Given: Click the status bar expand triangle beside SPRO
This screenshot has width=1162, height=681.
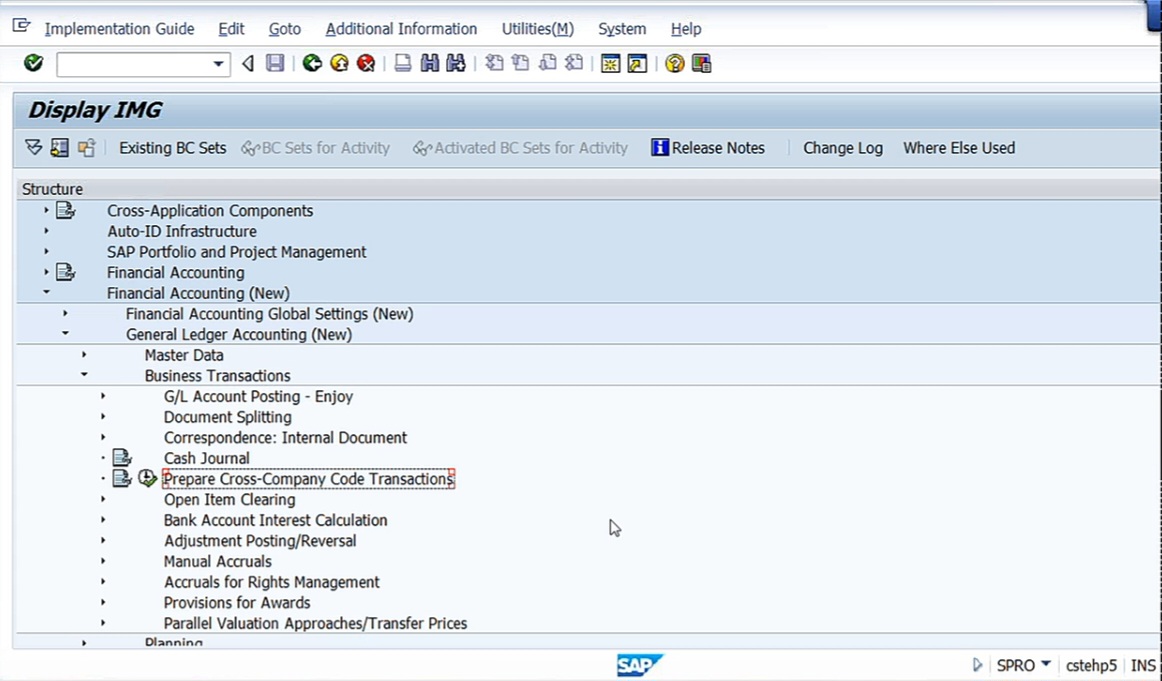Looking at the screenshot, I should click(977, 665).
